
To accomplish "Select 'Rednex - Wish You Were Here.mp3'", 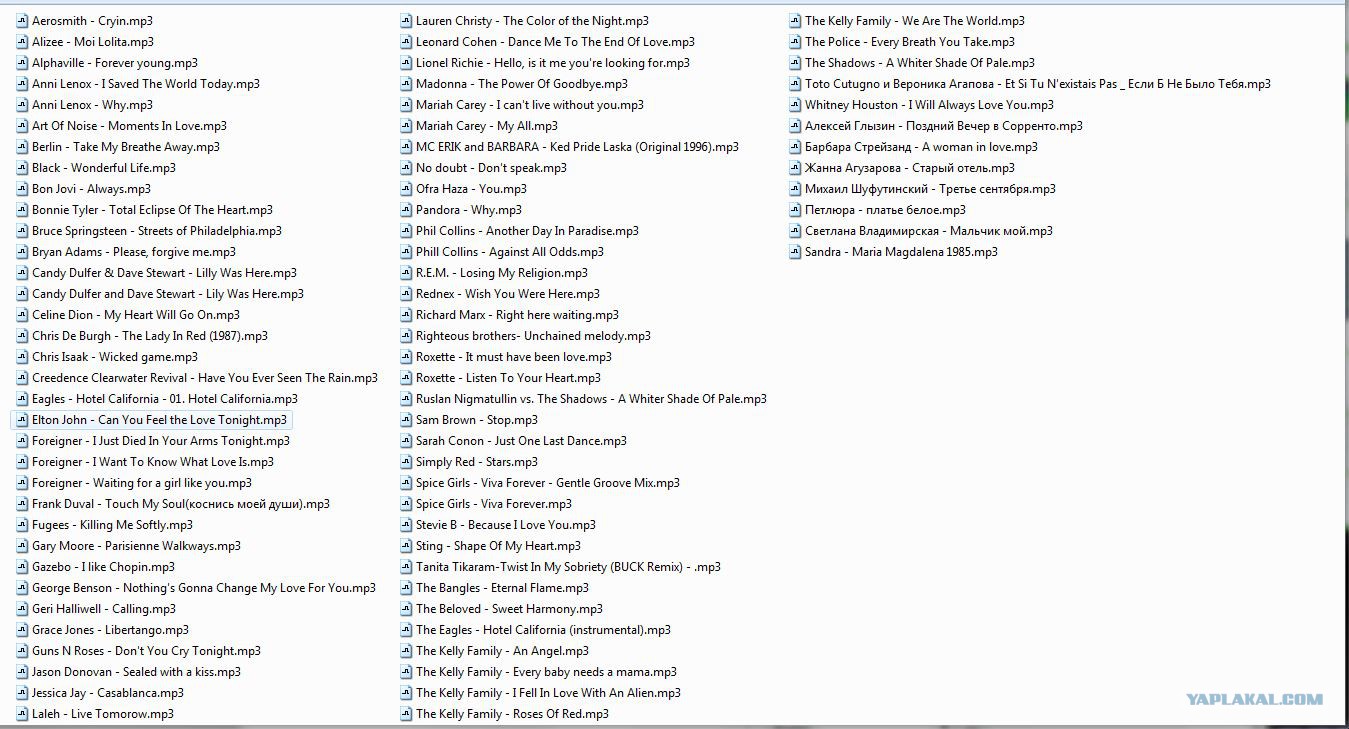I will click(x=508, y=294).
